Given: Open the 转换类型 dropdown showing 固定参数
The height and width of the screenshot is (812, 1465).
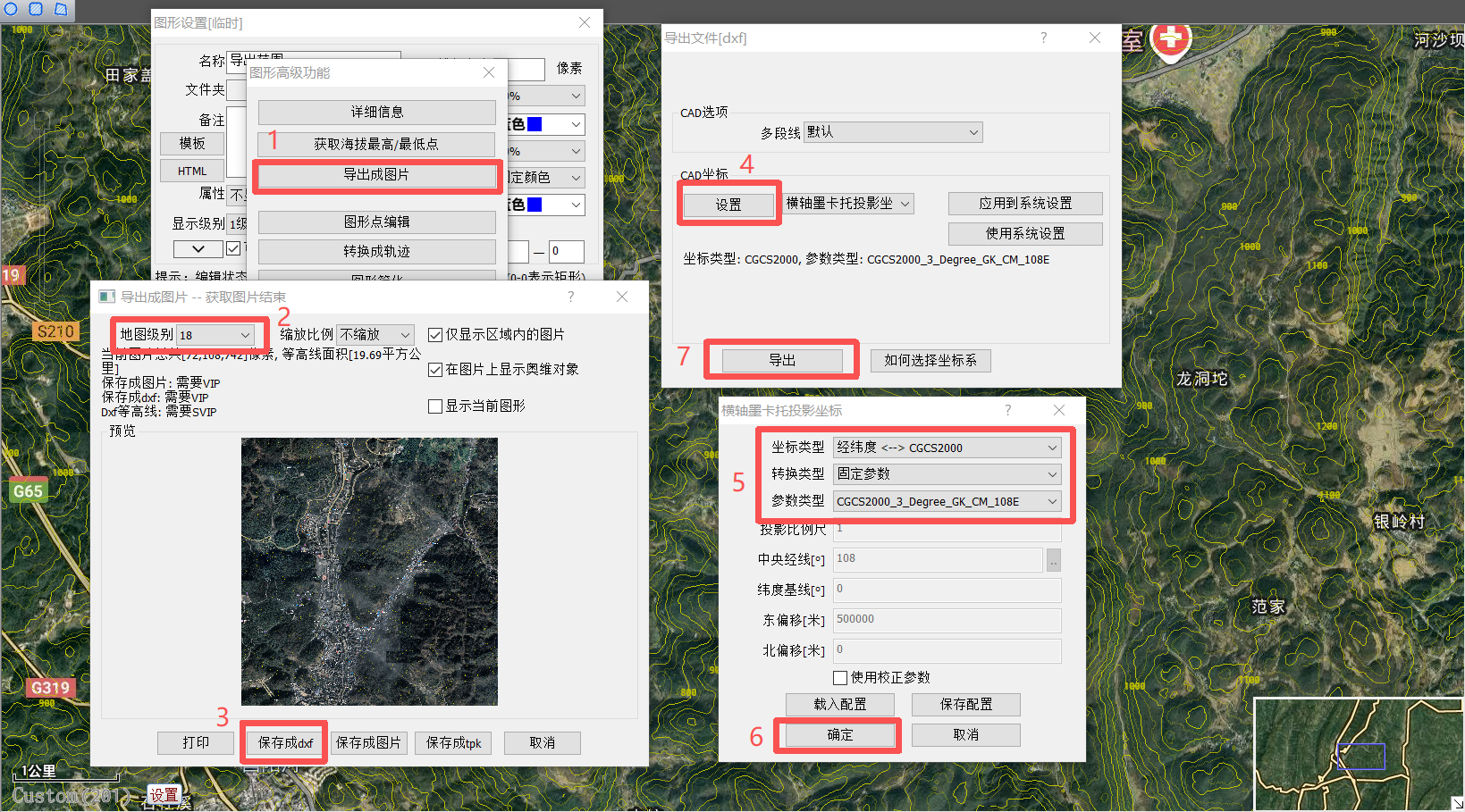Looking at the screenshot, I should pos(947,474).
